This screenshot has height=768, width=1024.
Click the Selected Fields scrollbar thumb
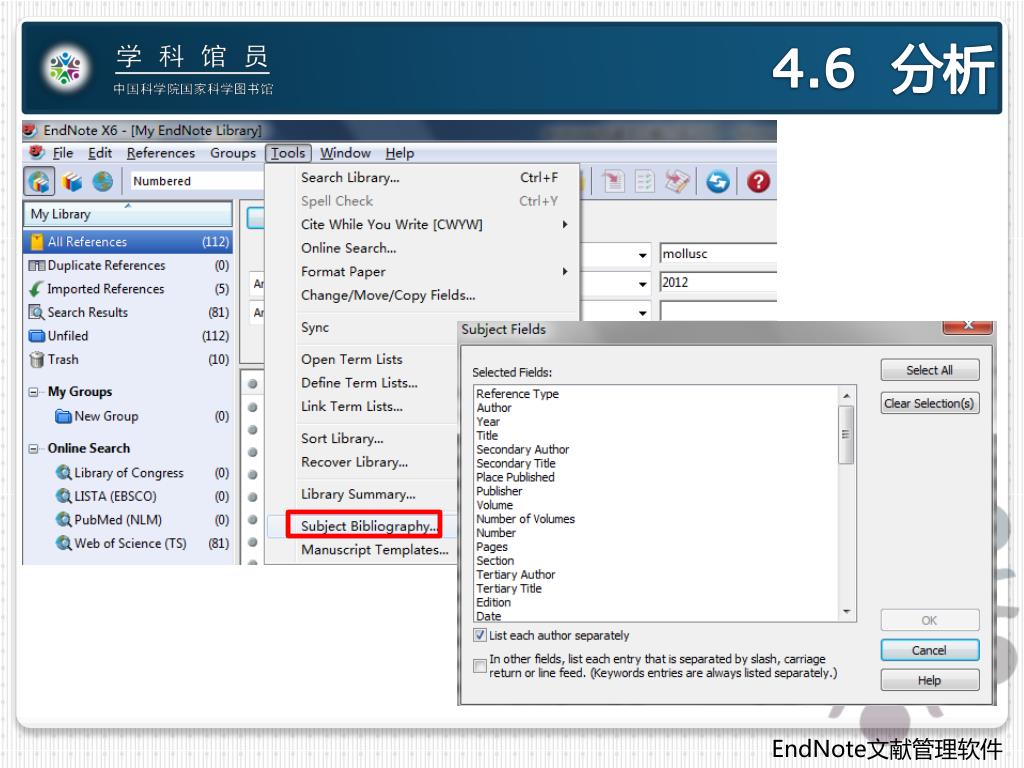click(x=846, y=434)
